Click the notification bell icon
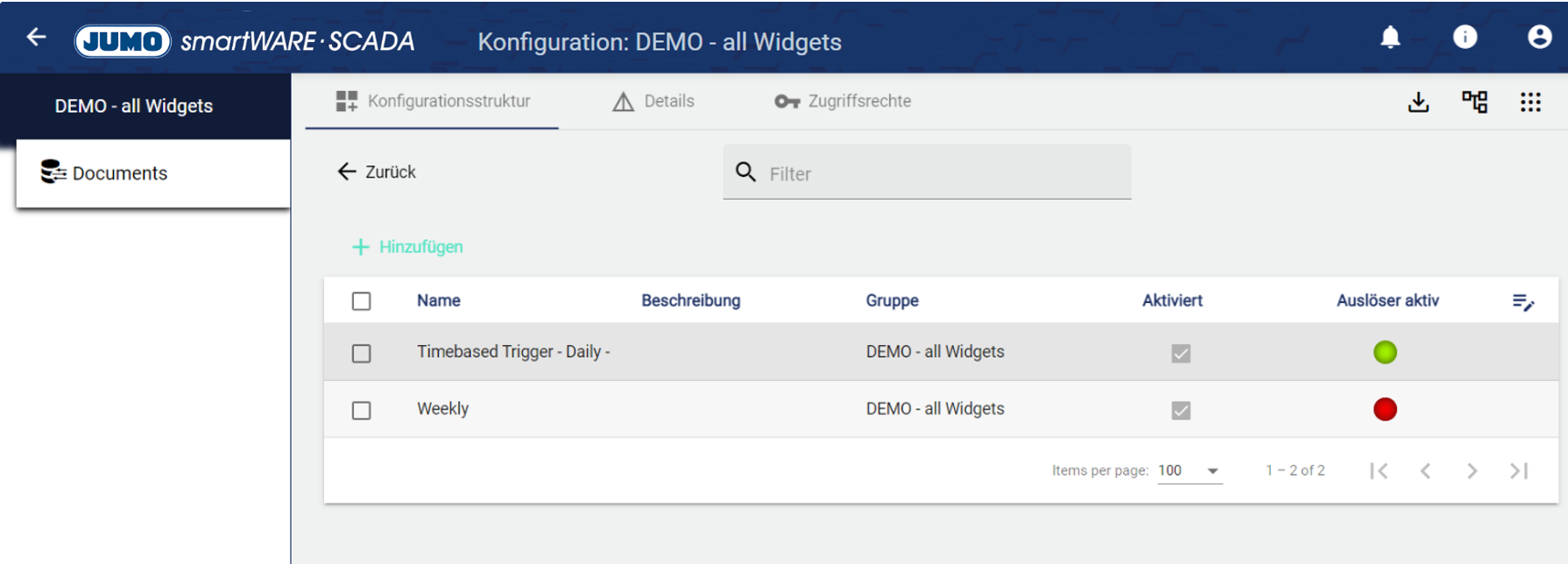1568x564 pixels. [1390, 37]
